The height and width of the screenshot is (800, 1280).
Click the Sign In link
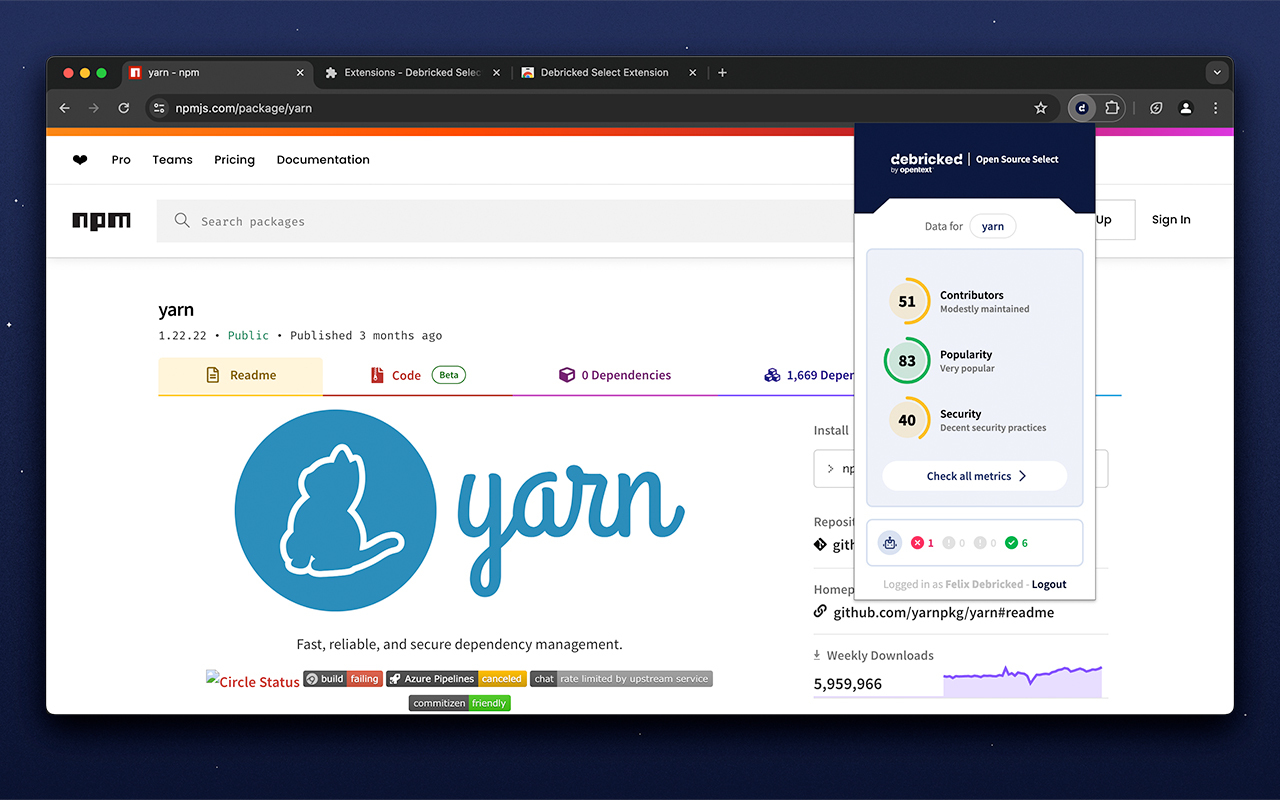pyautogui.click(x=1171, y=220)
